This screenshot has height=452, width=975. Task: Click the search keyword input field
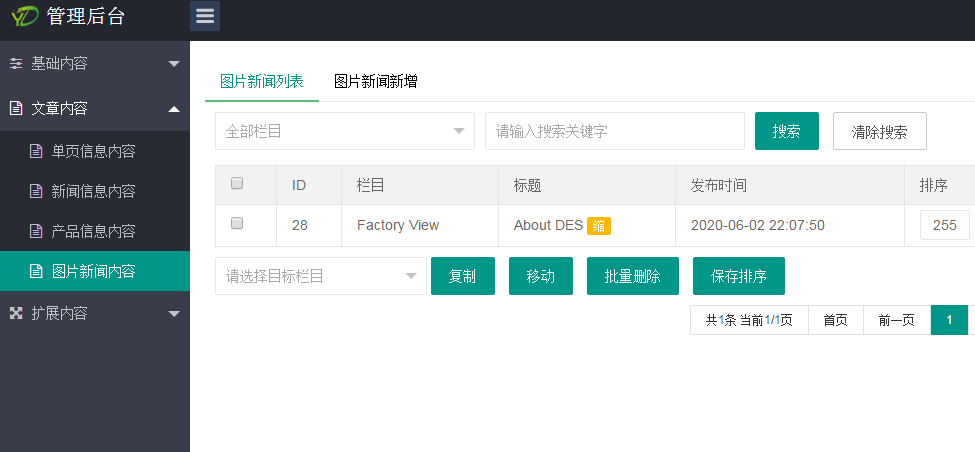[615, 131]
